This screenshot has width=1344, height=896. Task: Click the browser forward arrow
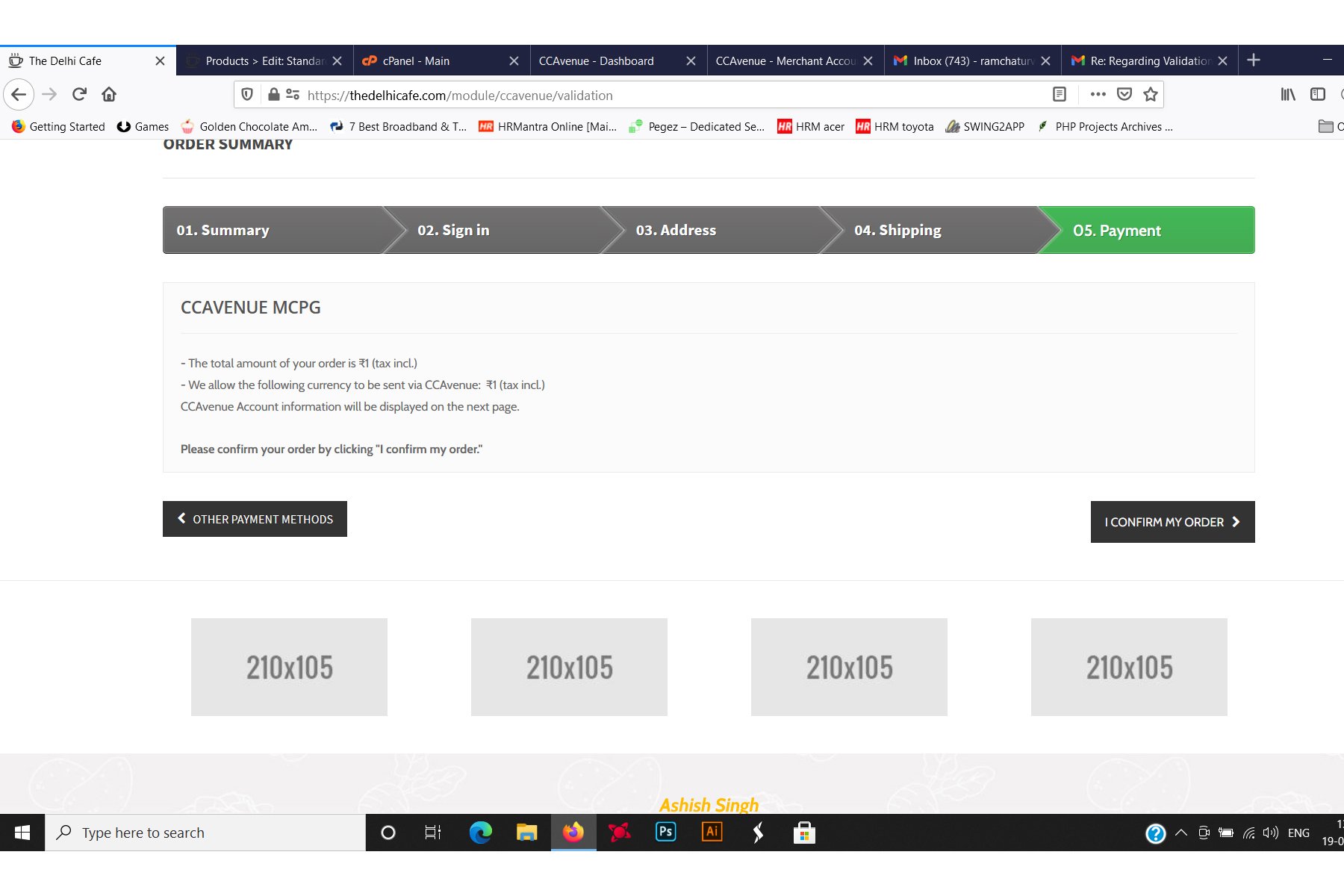pos(50,94)
